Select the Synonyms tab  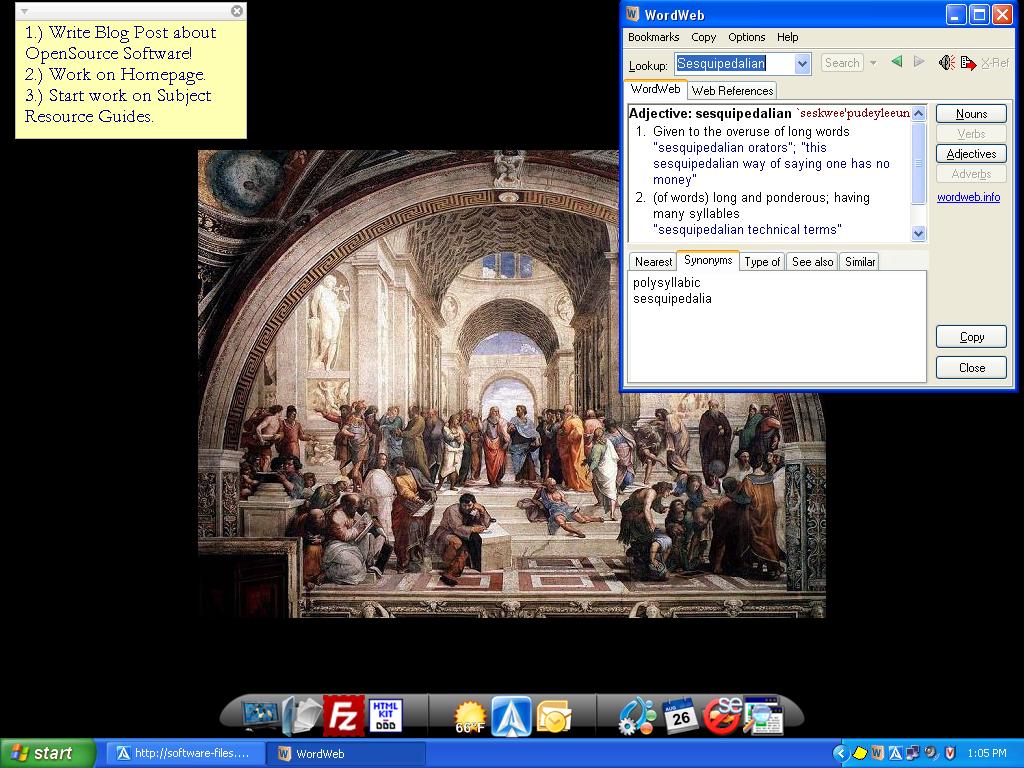tap(708, 260)
